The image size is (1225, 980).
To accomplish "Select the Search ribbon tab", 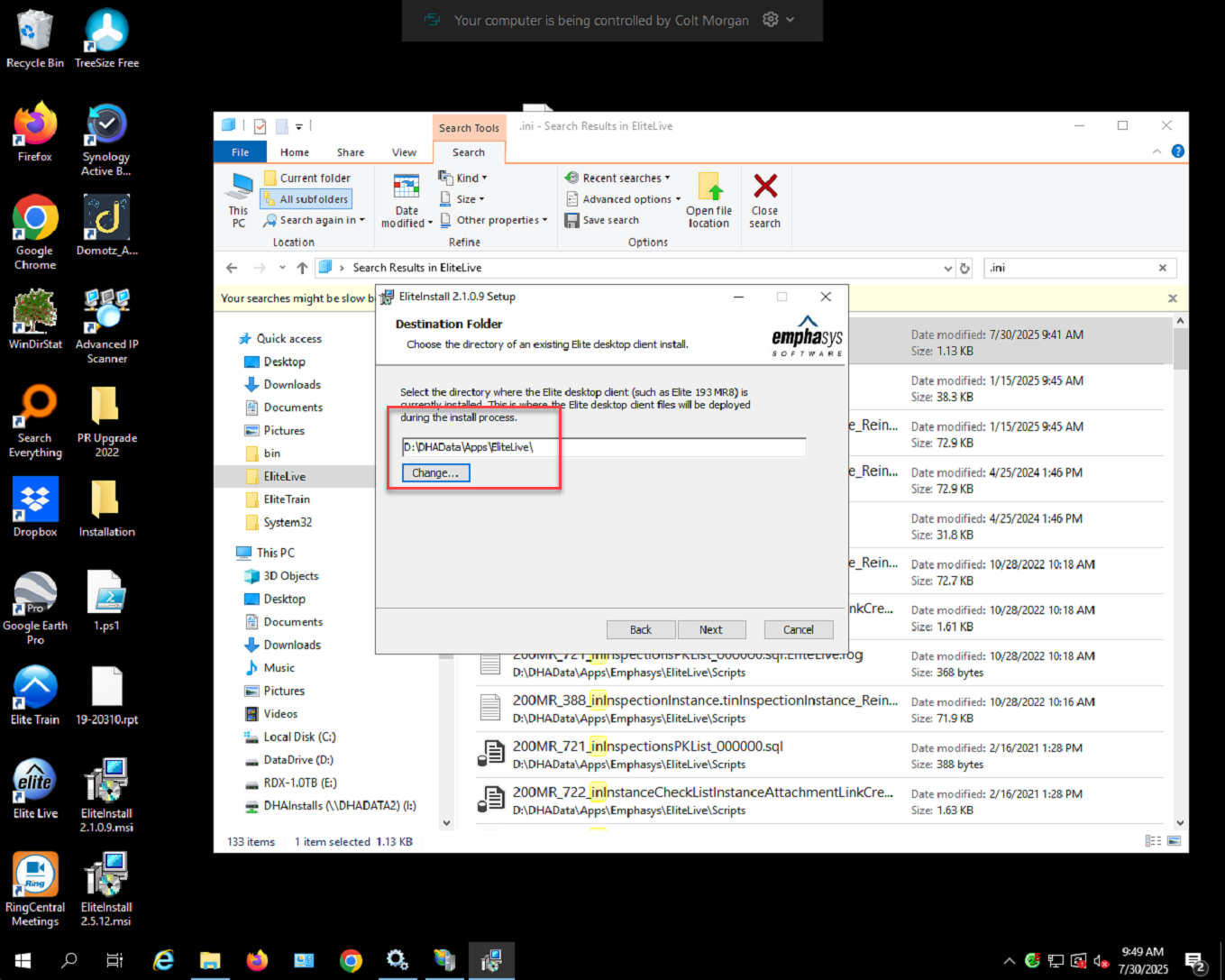I will tap(469, 152).
